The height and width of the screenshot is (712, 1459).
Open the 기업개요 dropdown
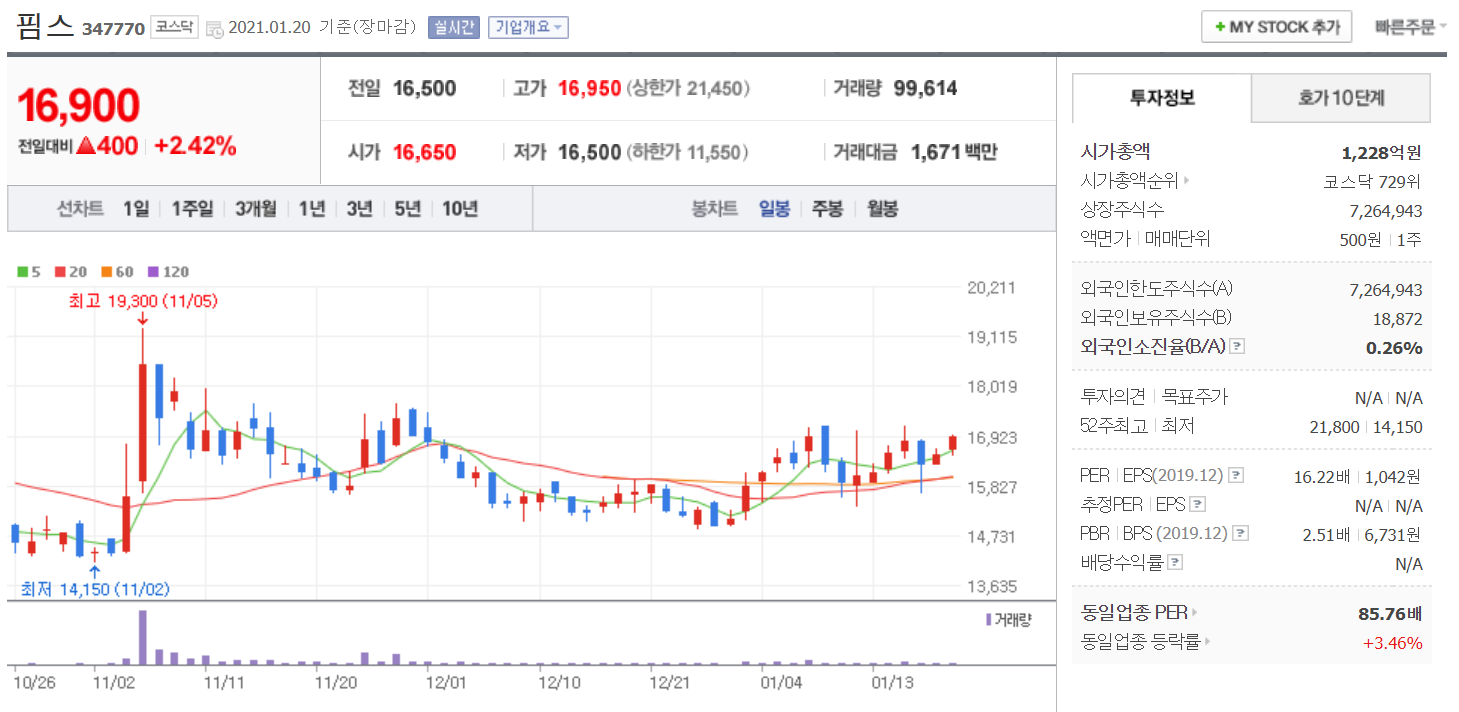(x=528, y=28)
